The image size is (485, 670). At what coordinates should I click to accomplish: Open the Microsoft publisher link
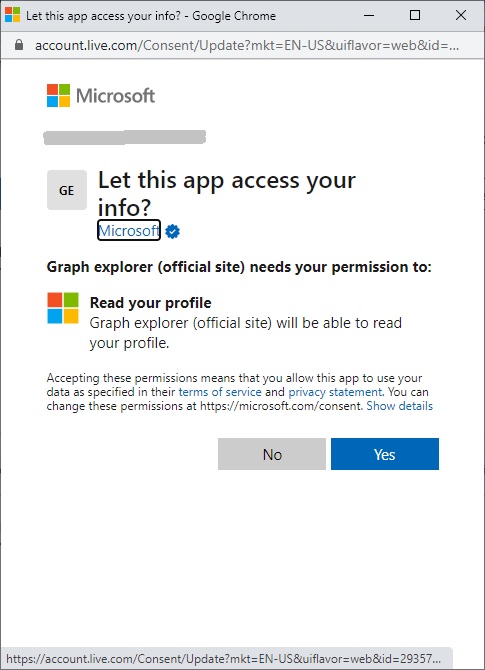point(129,230)
